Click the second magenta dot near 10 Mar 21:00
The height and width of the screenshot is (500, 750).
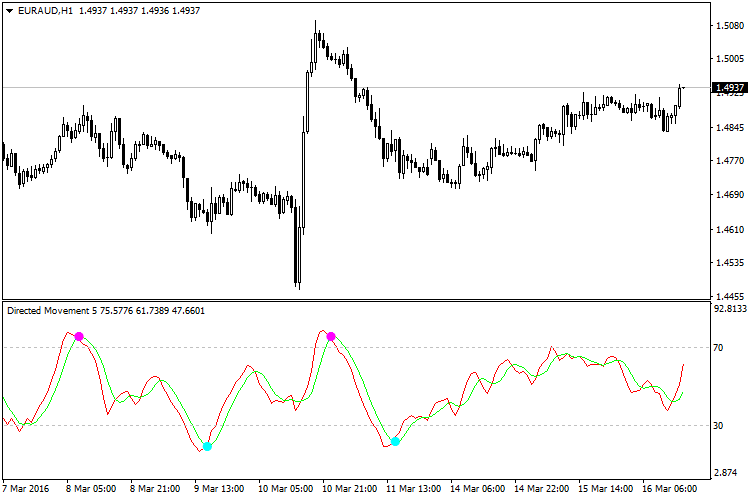[x=331, y=336]
